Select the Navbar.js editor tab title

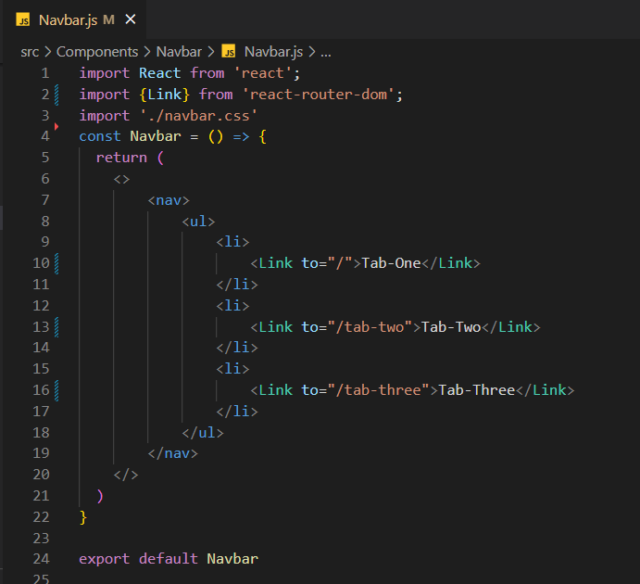68,19
